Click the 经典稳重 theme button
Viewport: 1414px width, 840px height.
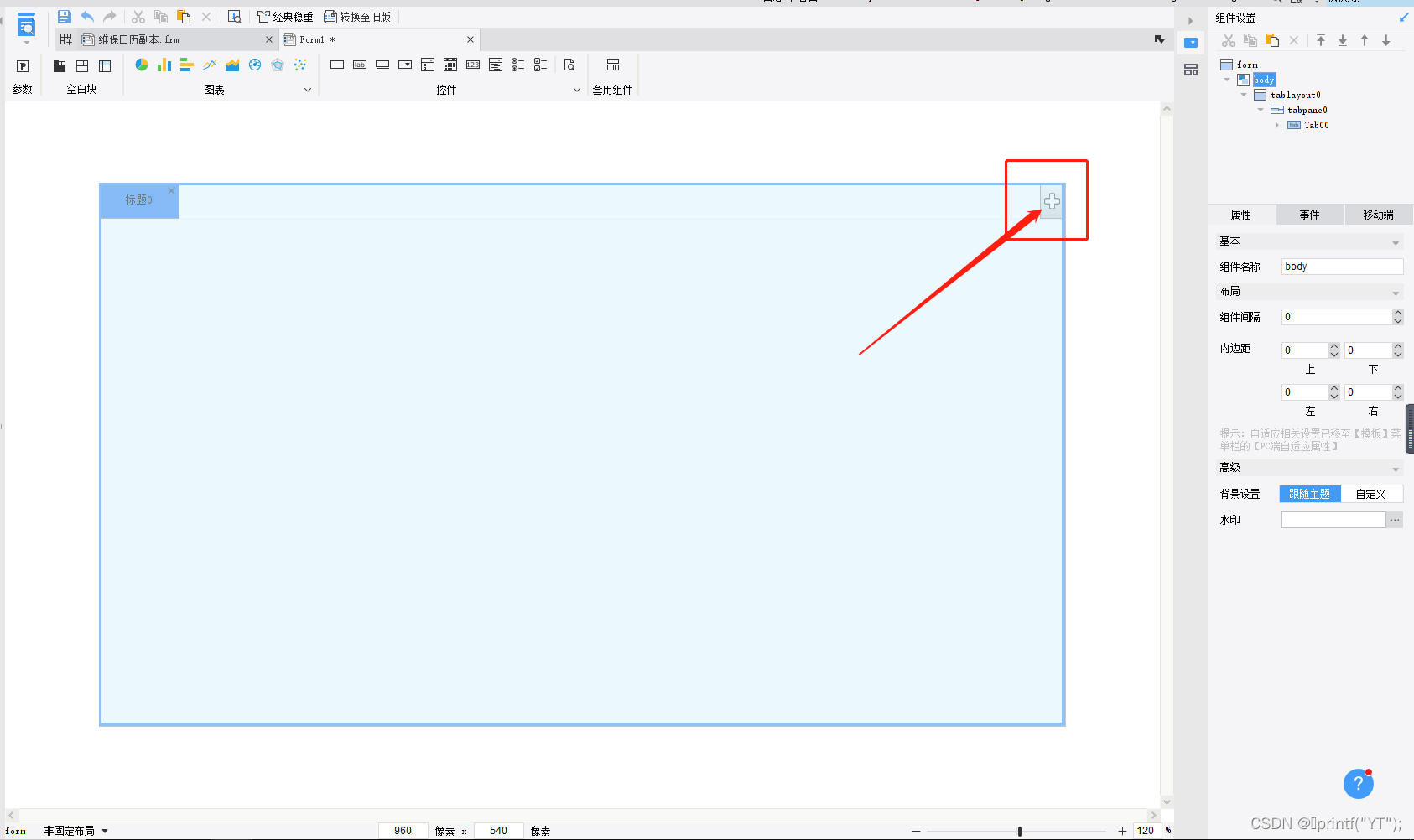285,17
